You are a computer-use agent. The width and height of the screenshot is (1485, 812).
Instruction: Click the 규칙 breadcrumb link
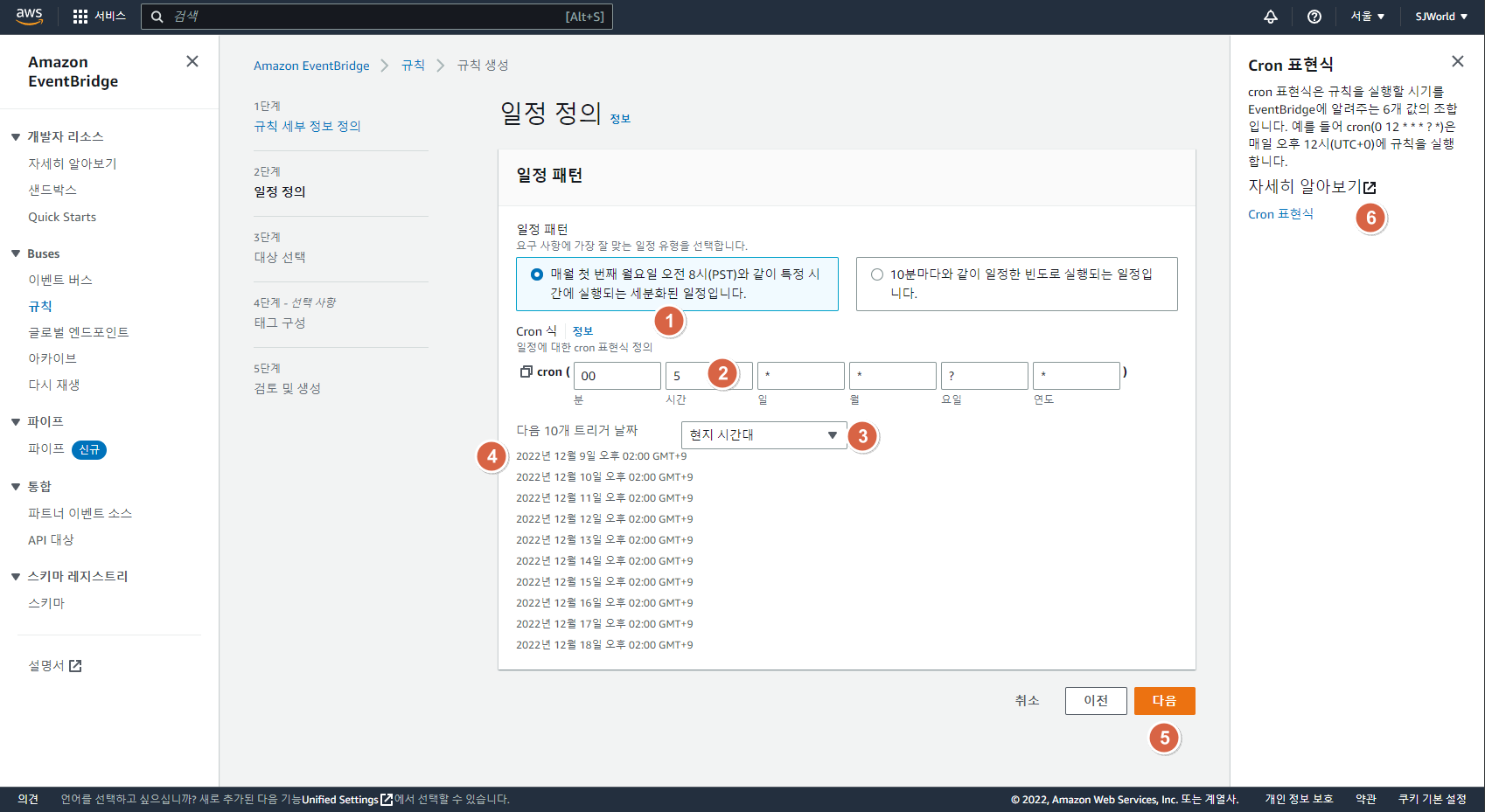pyautogui.click(x=413, y=66)
